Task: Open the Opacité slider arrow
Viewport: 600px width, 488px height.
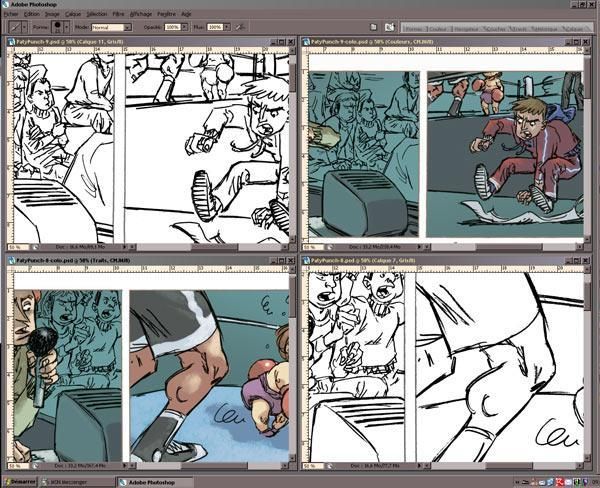Action: click(x=184, y=27)
